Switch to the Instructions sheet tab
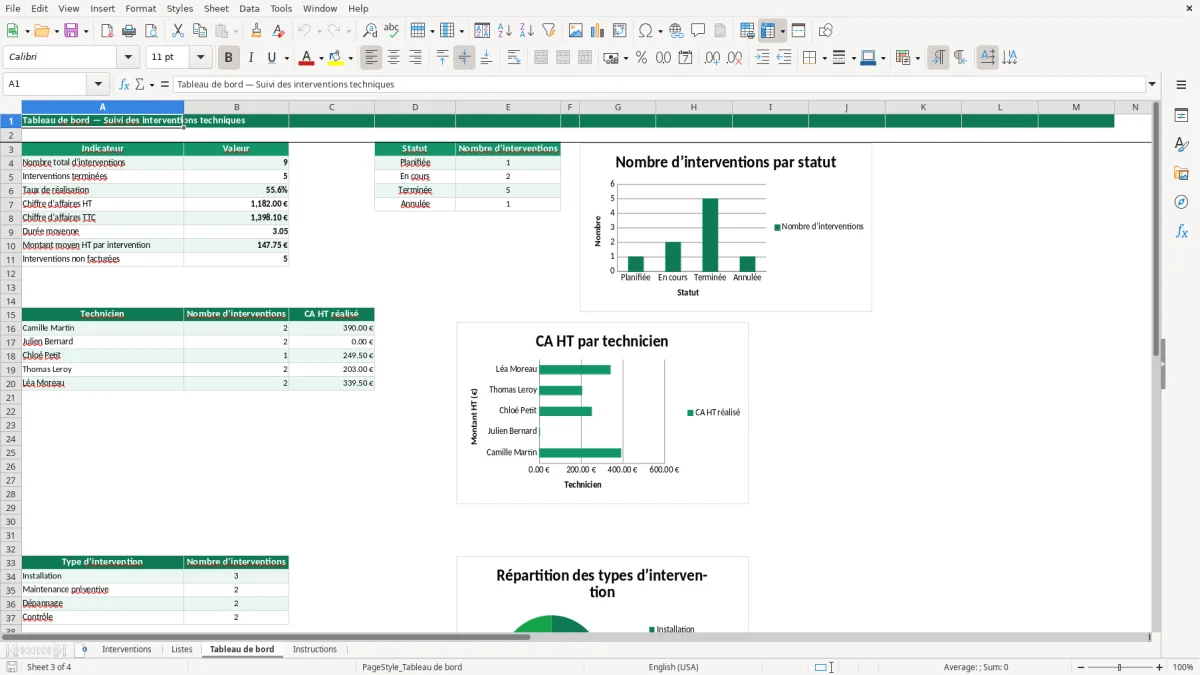This screenshot has width=1200, height=675. [x=314, y=649]
